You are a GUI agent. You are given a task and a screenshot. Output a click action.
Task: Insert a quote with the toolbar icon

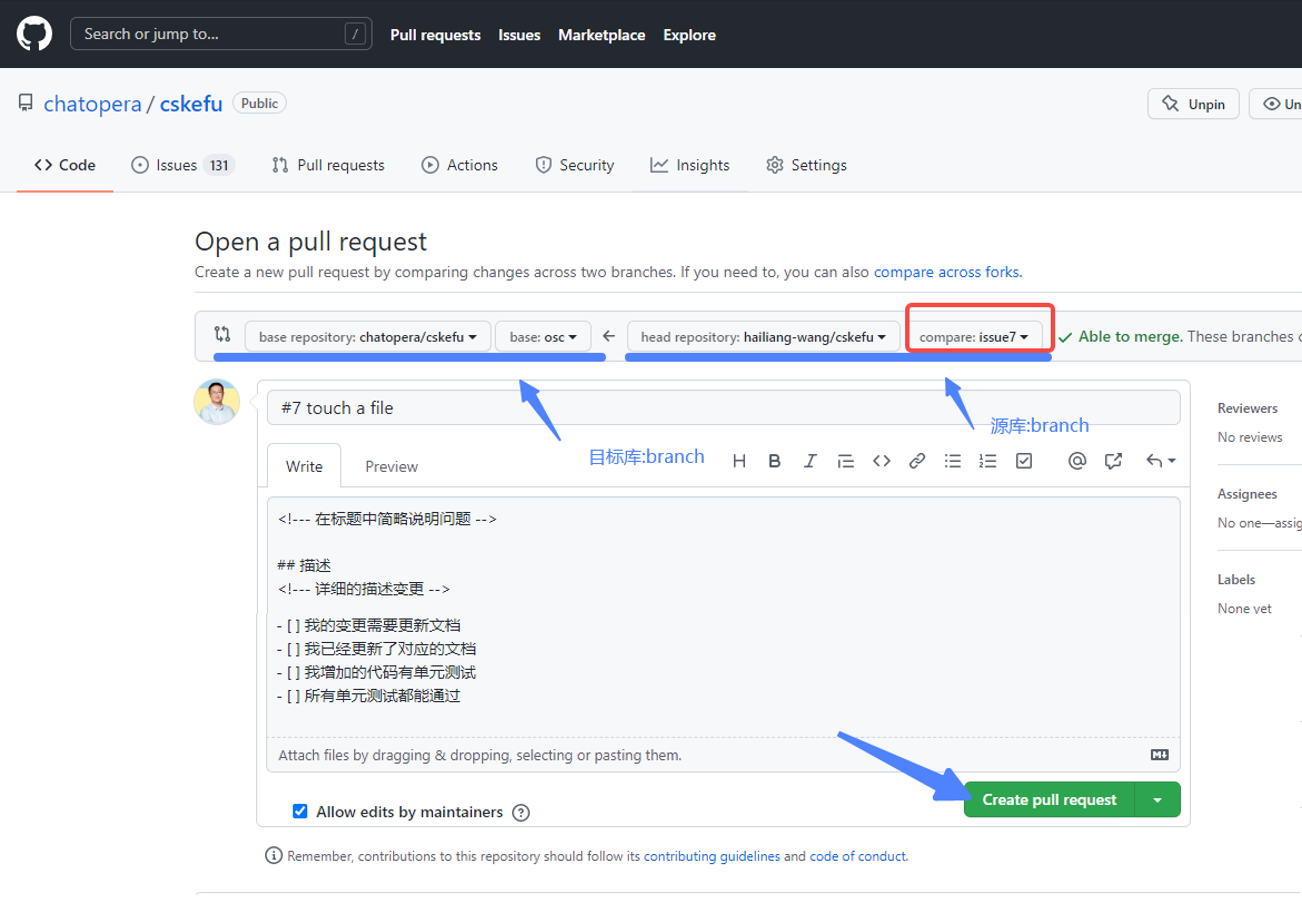[845, 461]
